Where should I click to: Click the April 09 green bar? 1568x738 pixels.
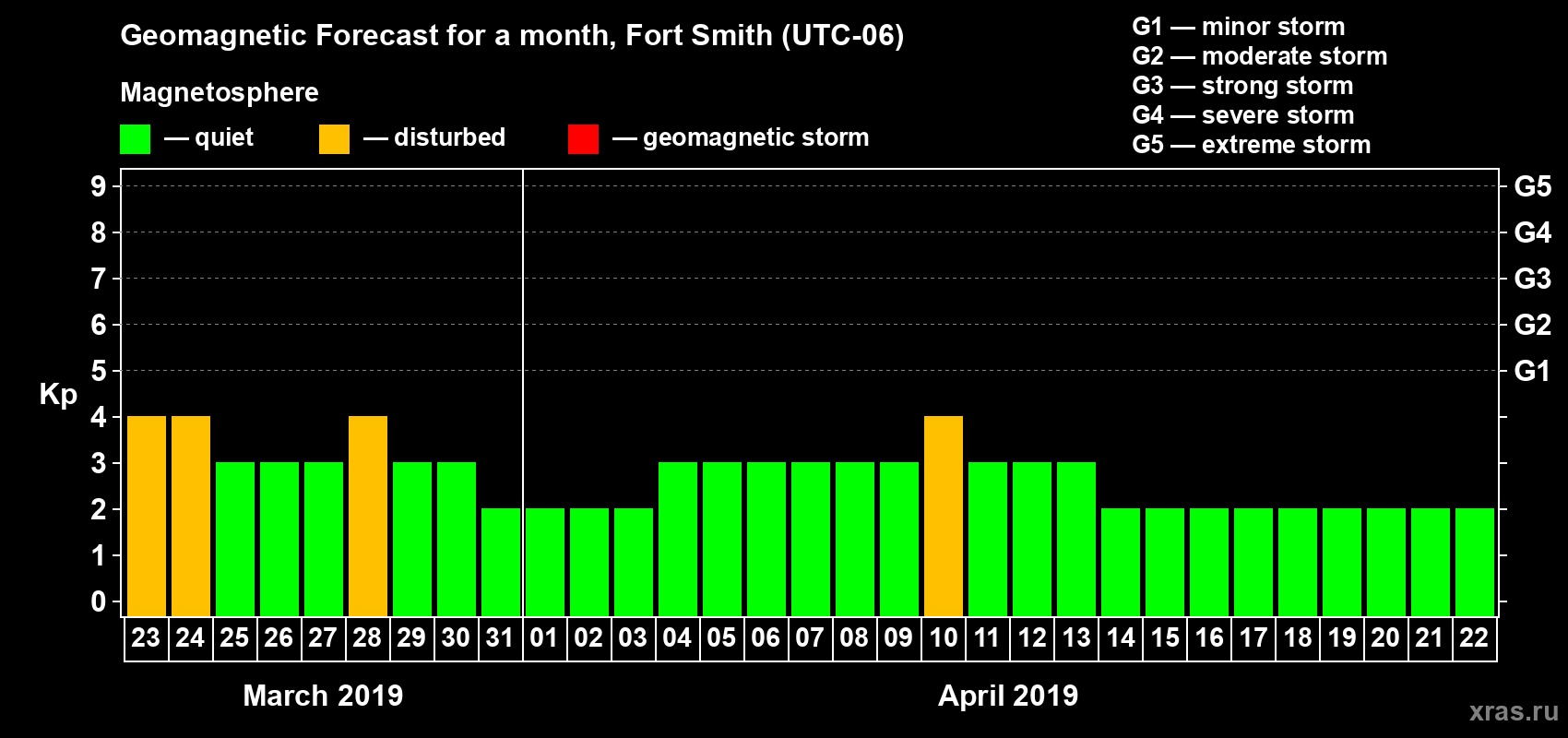[x=899, y=540]
